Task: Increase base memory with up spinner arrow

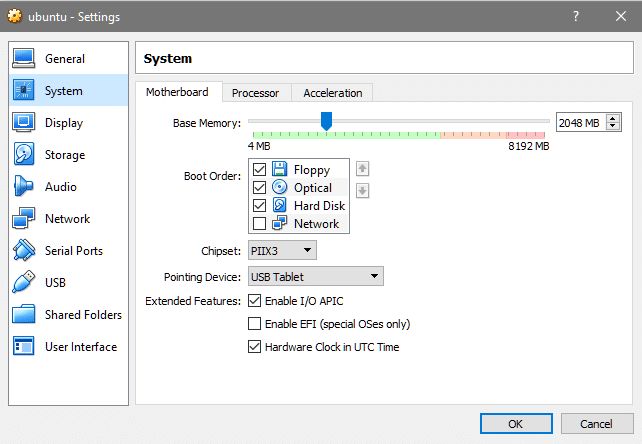Action: coord(613,118)
